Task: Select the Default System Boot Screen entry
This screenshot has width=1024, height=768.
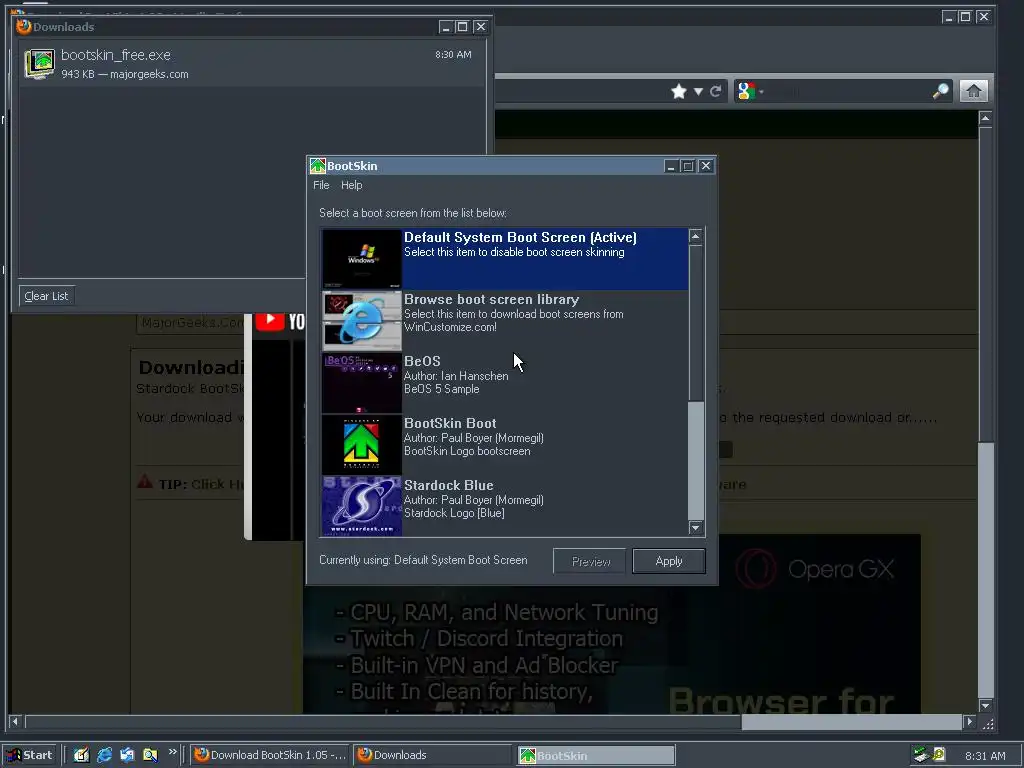Action: pyautogui.click(x=504, y=259)
